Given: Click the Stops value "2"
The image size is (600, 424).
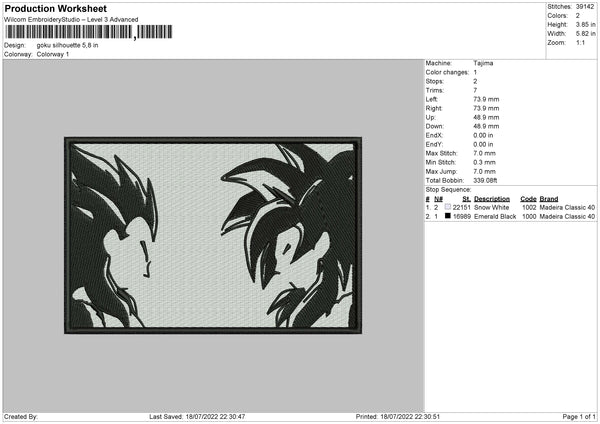Looking at the screenshot, I should tap(475, 81).
